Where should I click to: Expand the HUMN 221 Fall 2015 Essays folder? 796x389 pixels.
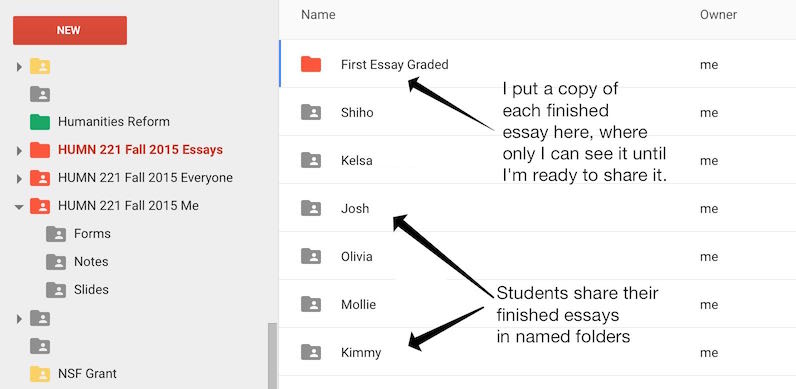pos(19,150)
